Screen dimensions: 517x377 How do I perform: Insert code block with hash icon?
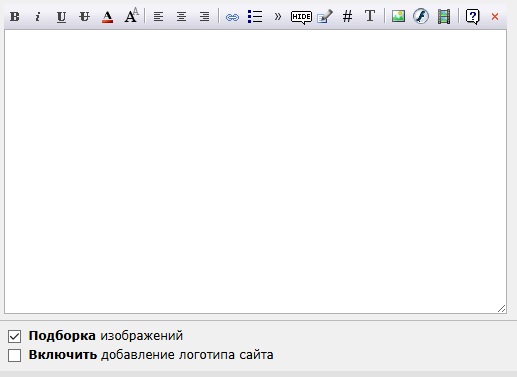coord(347,16)
